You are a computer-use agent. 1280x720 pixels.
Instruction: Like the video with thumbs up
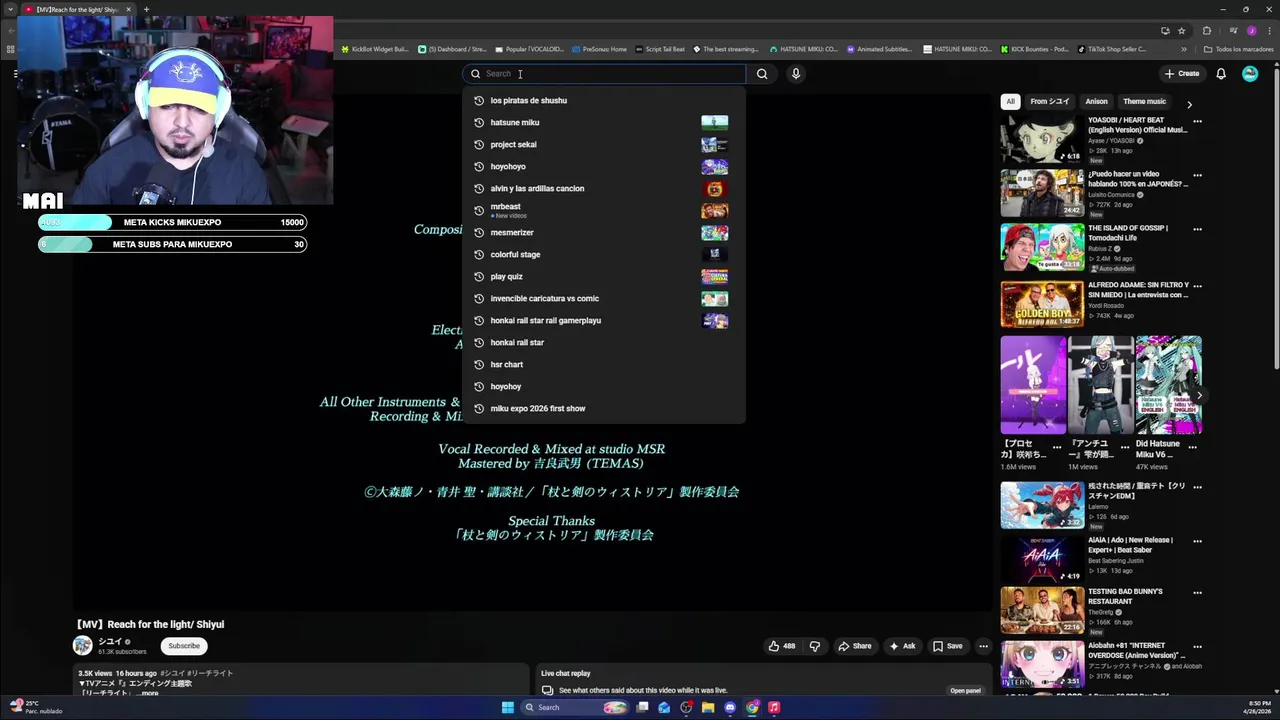(x=782, y=646)
